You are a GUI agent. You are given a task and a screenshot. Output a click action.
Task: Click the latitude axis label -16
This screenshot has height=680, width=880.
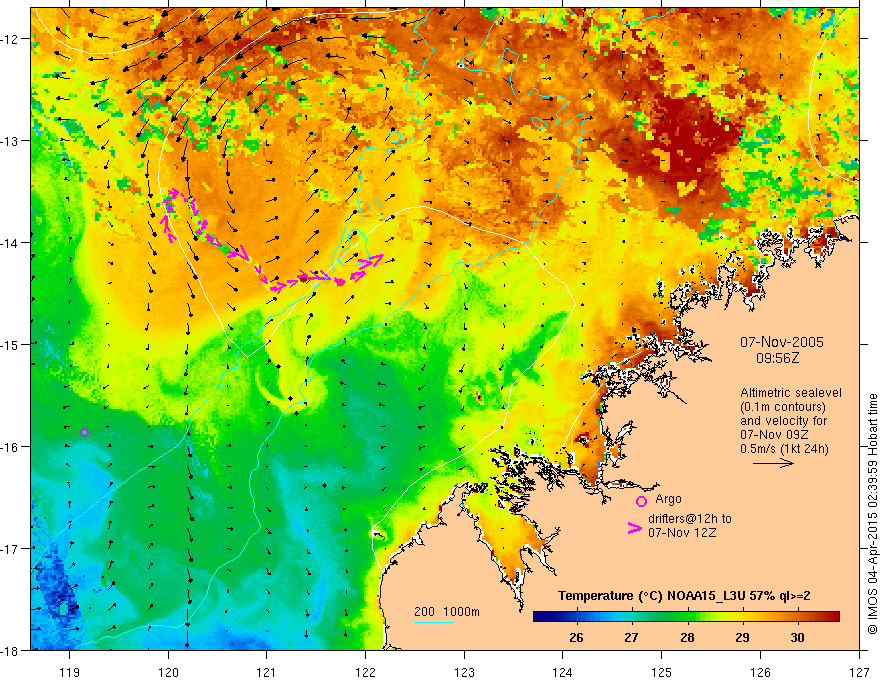tap(11, 447)
